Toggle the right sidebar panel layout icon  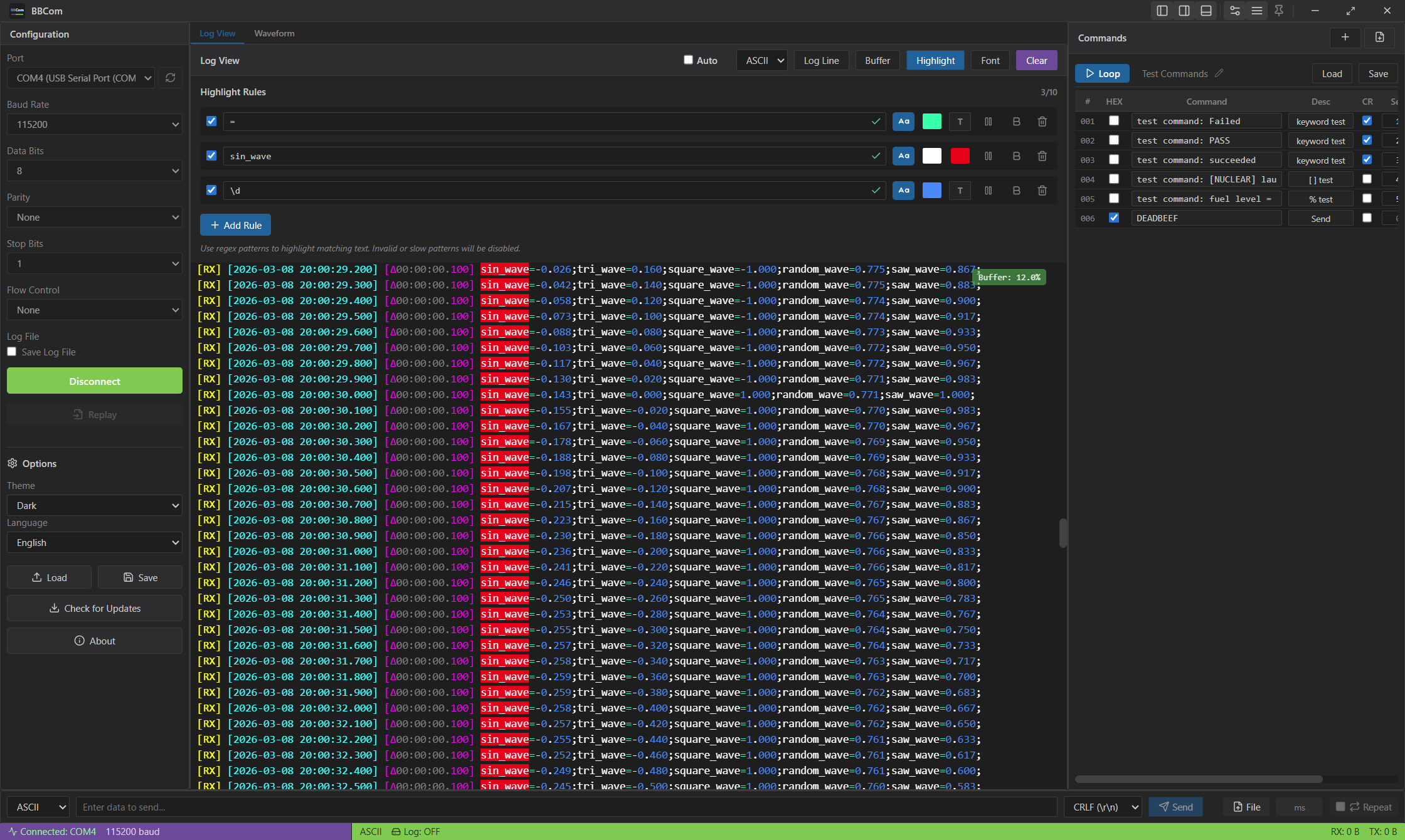(1184, 11)
